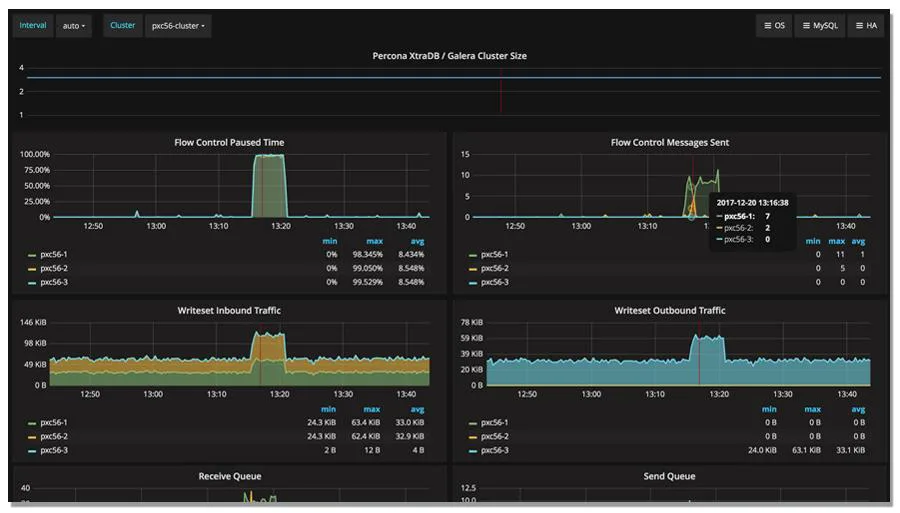This screenshot has height=513, width=900.
Task: Sort Flow Control Paused Time legend by min
Action: pyautogui.click(x=329, y=241)
